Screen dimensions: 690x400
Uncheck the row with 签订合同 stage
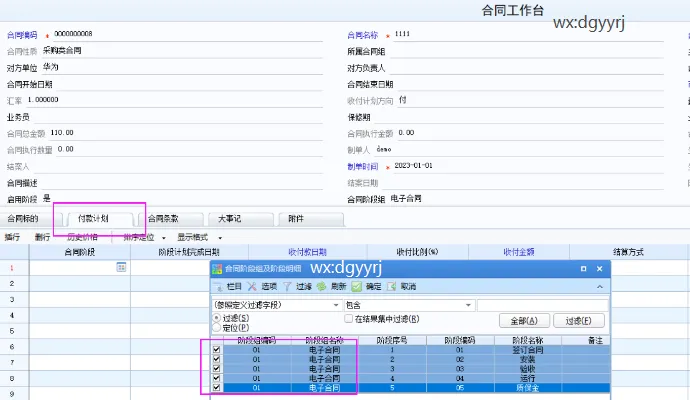pyautogui.click(x=216, y=350)
